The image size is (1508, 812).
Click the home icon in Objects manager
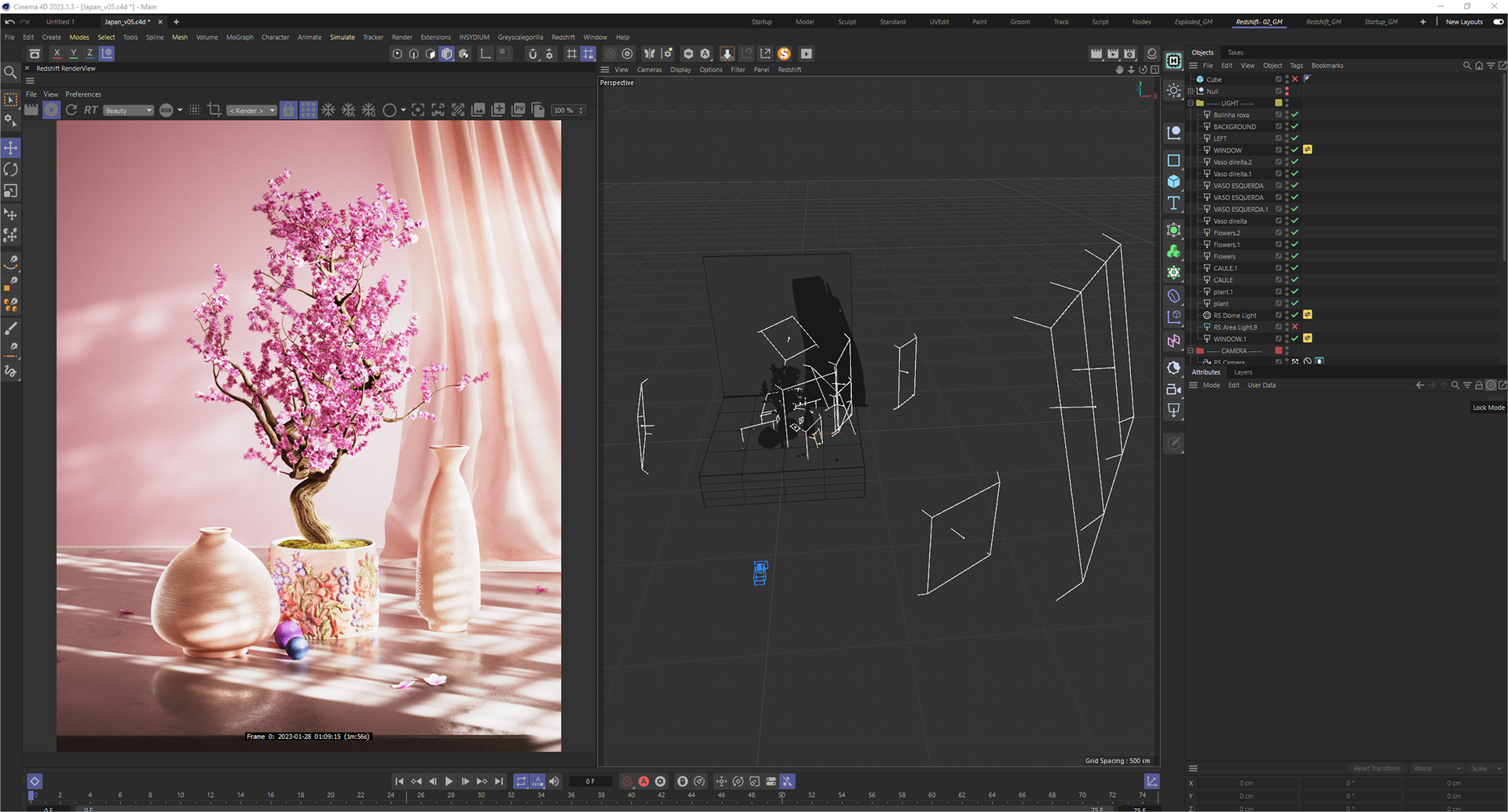[x=1479, y=66]
